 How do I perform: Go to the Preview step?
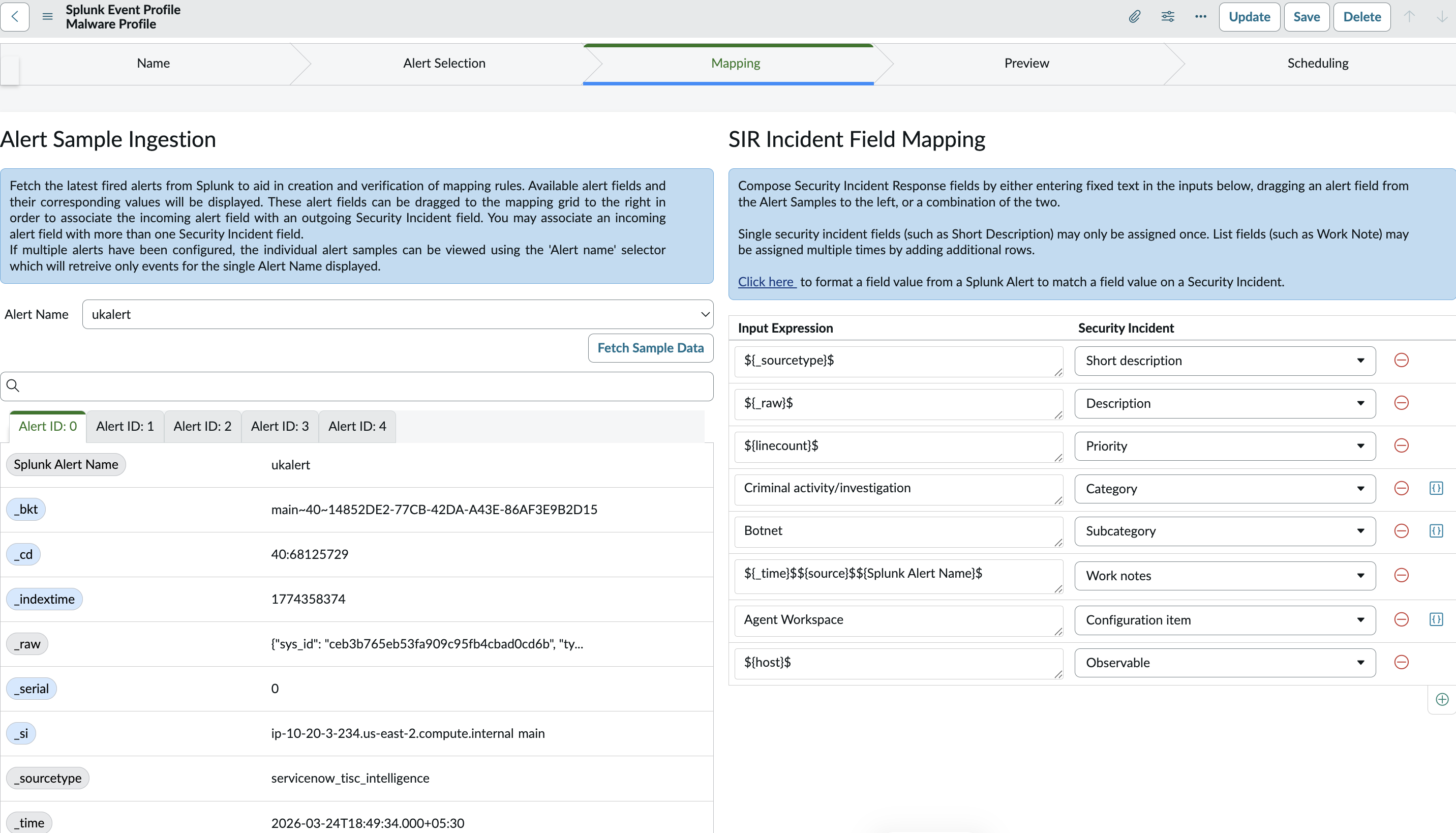pos(1026,64)
